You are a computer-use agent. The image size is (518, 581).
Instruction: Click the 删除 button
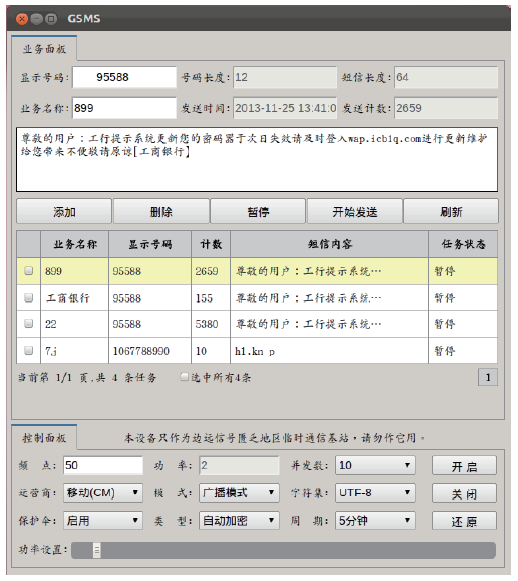(x=161, y=212)
